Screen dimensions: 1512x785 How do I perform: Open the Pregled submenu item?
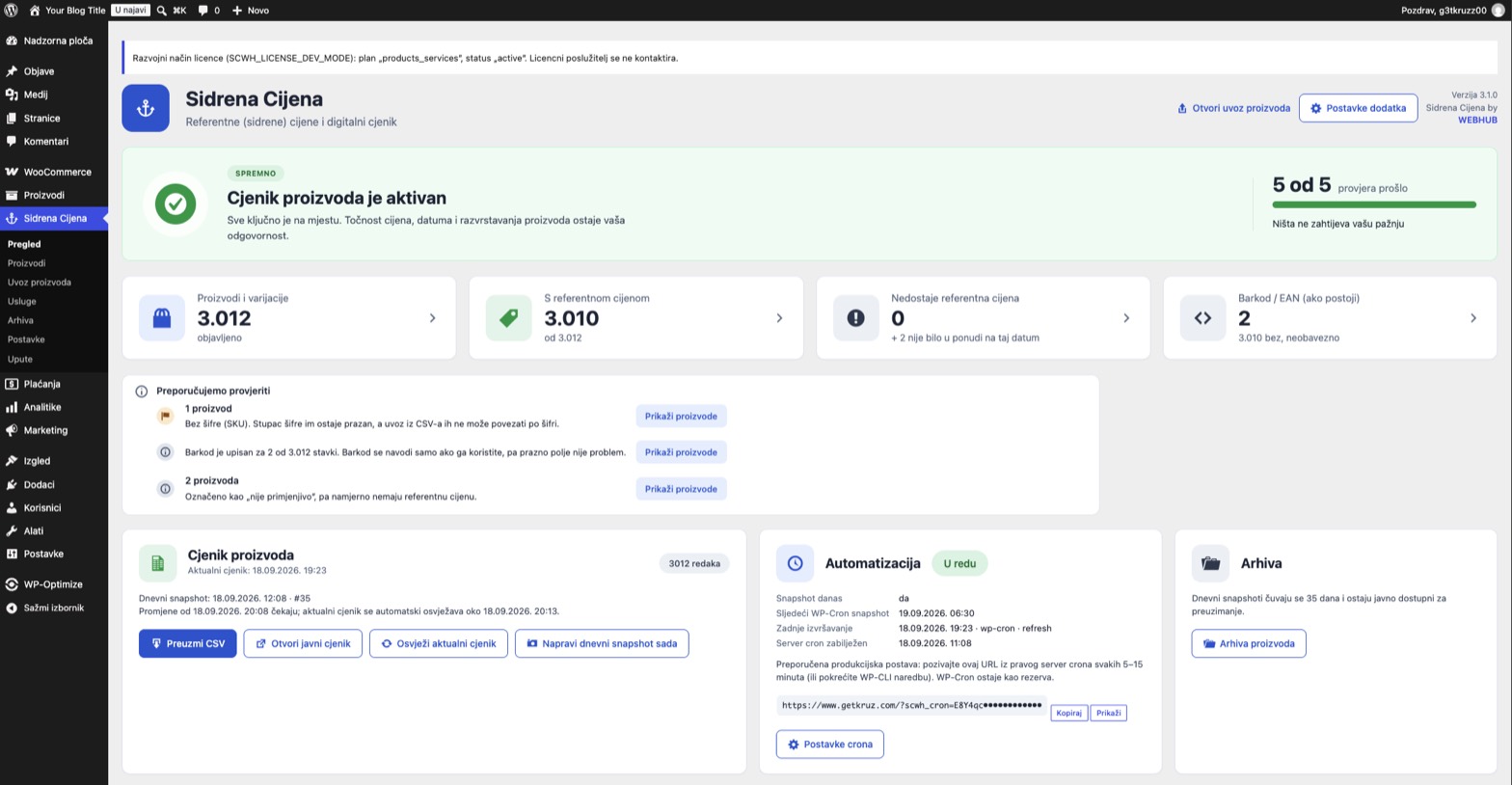24,244
